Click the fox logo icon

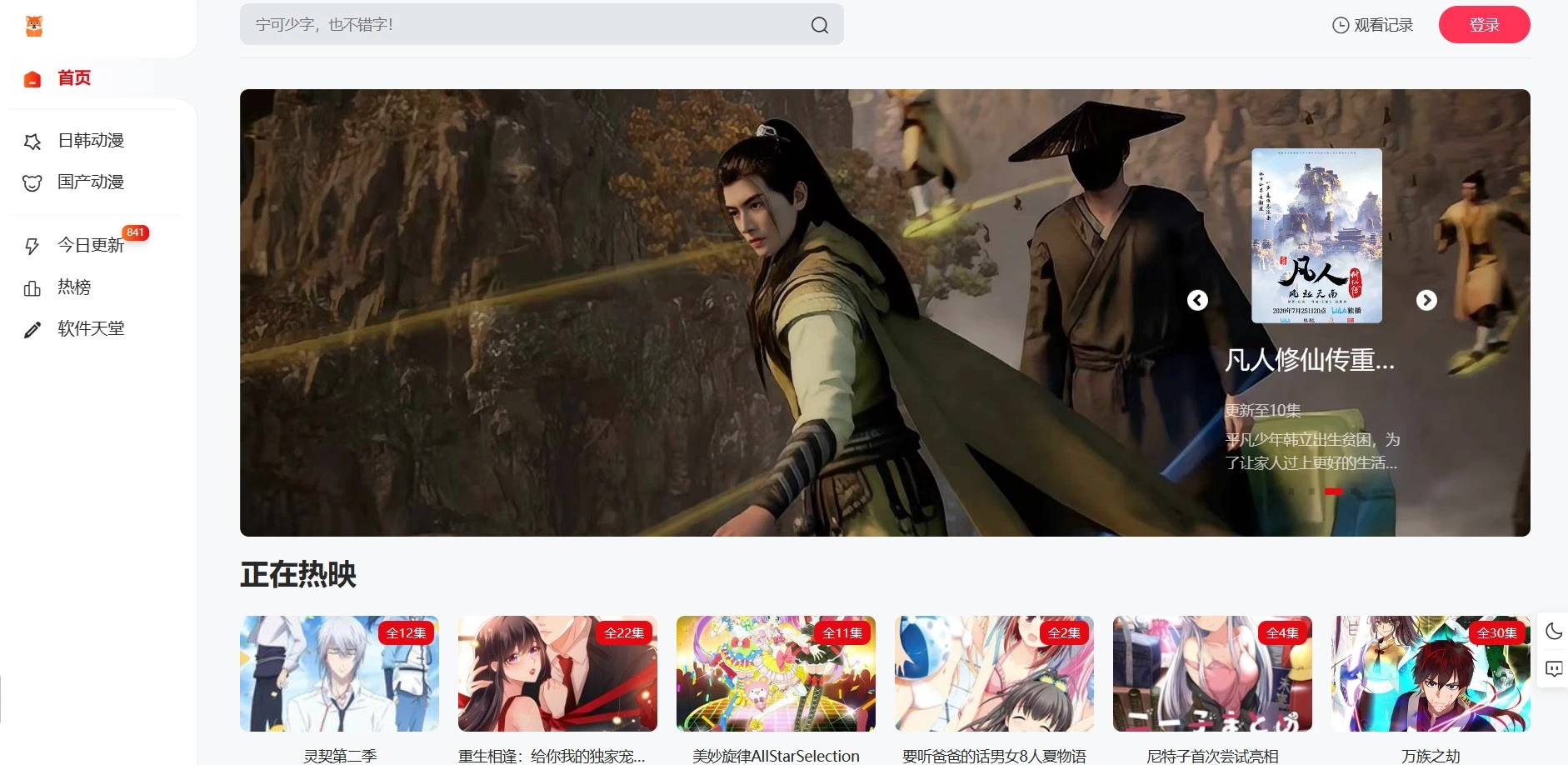click(x=33, y=26)
